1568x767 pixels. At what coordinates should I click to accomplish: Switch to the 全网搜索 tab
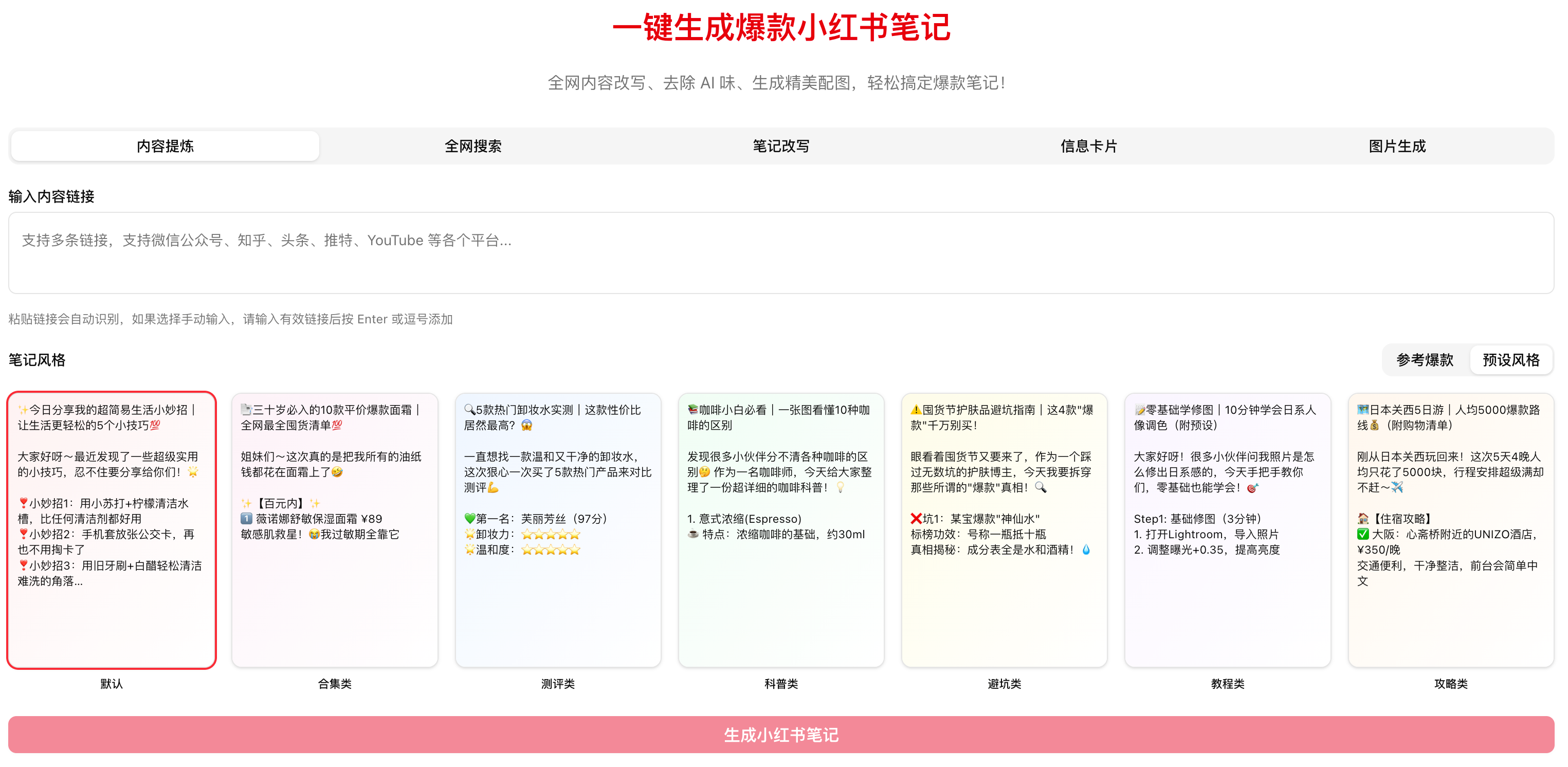(473, 146)
